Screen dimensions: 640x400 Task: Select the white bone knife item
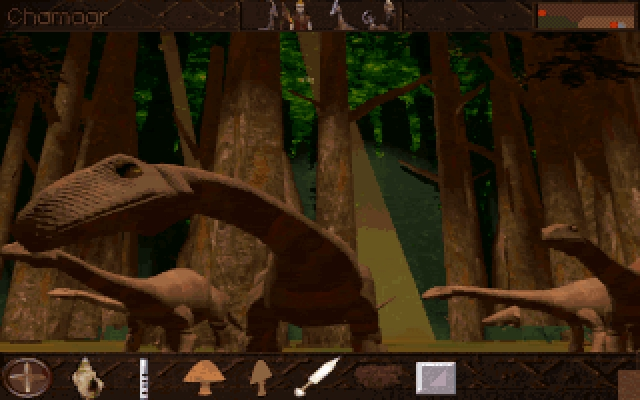[317, 377]
